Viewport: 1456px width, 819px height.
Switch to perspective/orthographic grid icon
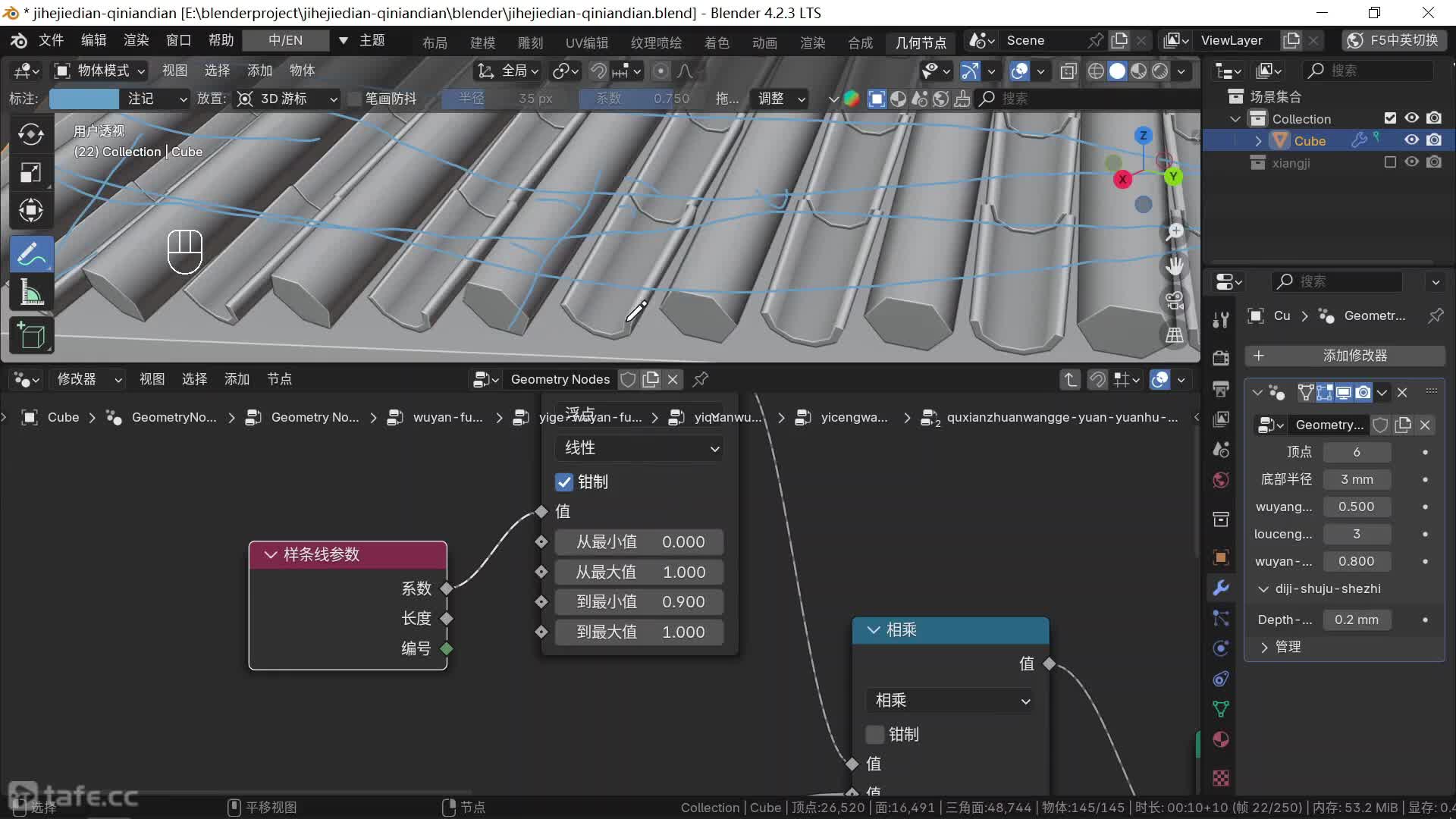point(1175,334)
